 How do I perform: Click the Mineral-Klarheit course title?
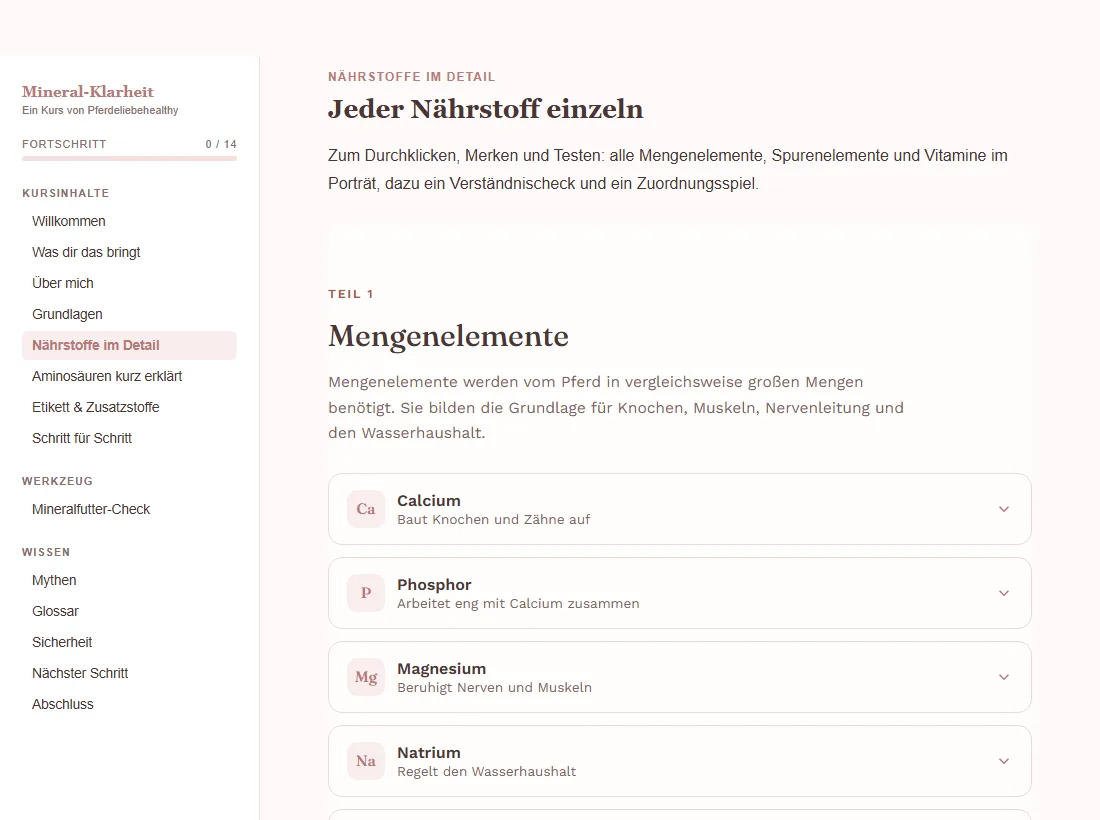tap(88, 92)
